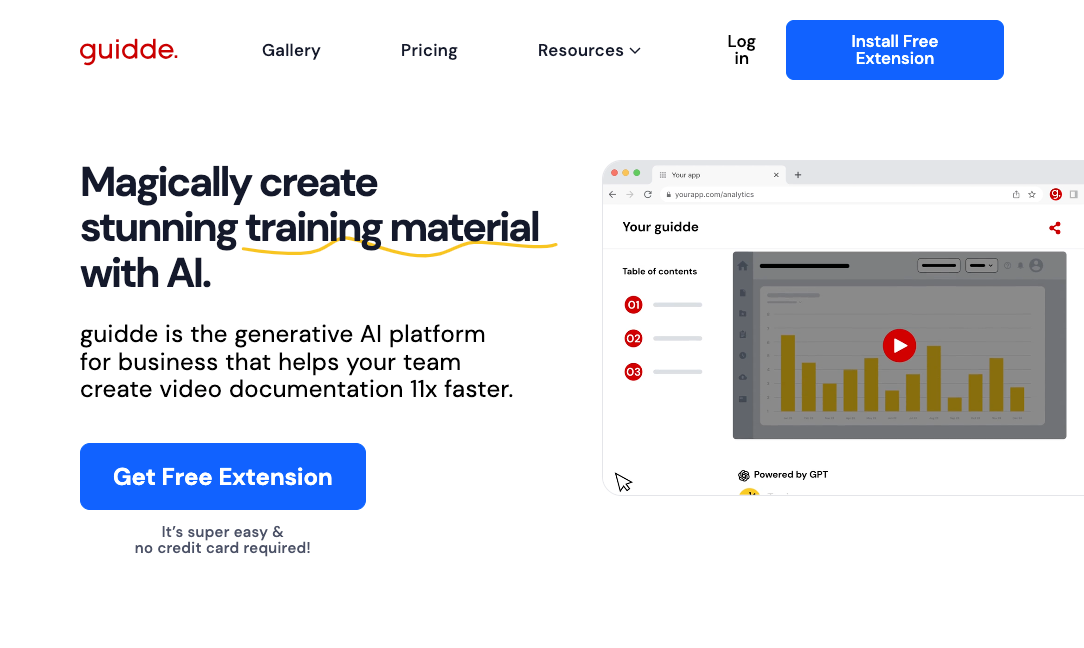This screenshot has width=1084, height=648.
Task: Play the demo video with red play button
Action: [899, 345]
